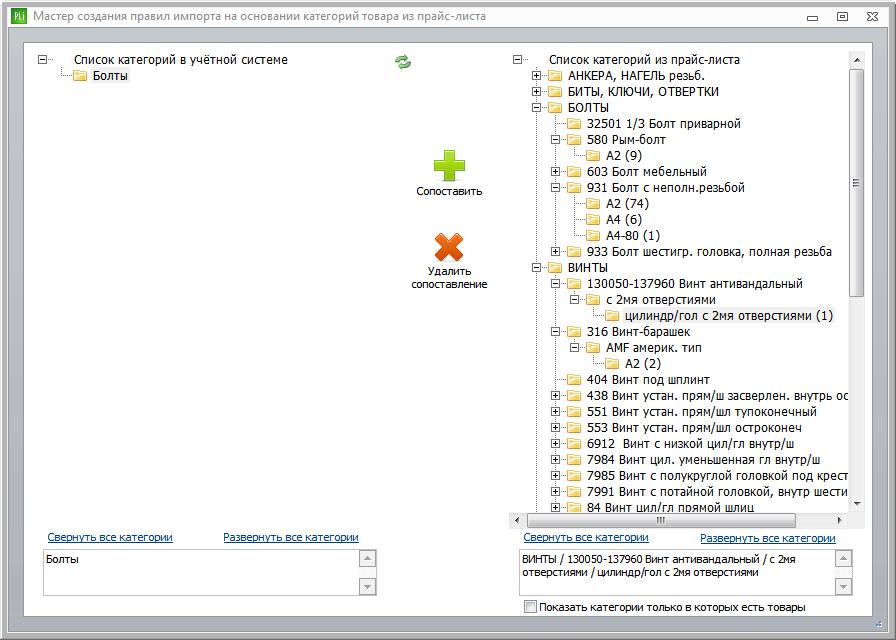Select the Болты category in left tree
Screen dimensions: 896x640
point(110,75)
